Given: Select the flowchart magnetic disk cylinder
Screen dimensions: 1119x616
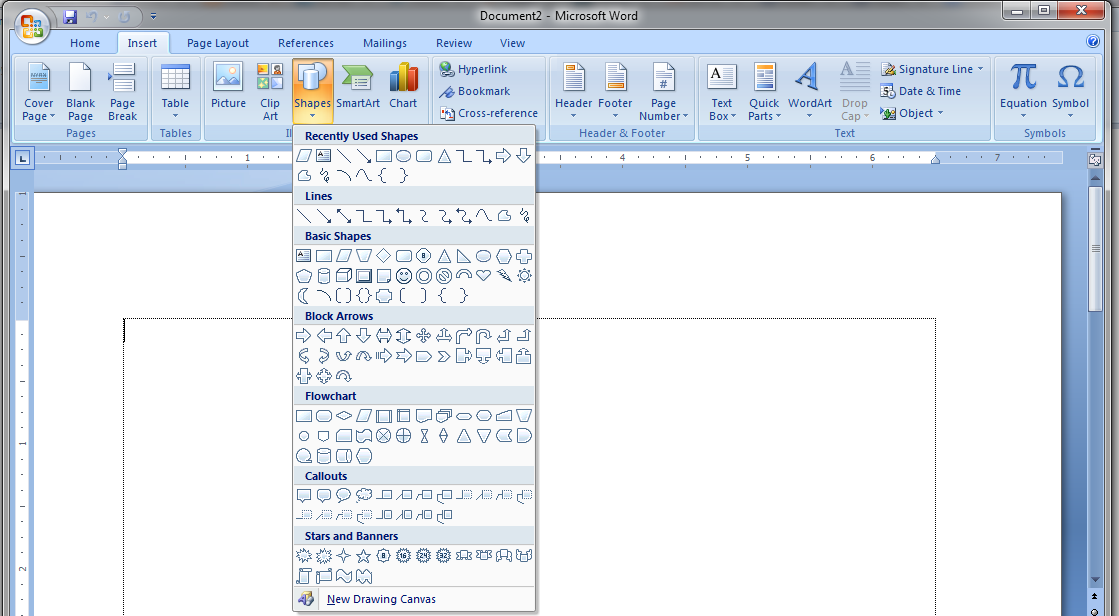Looking at the screenshot, I should tap(324, 455).
